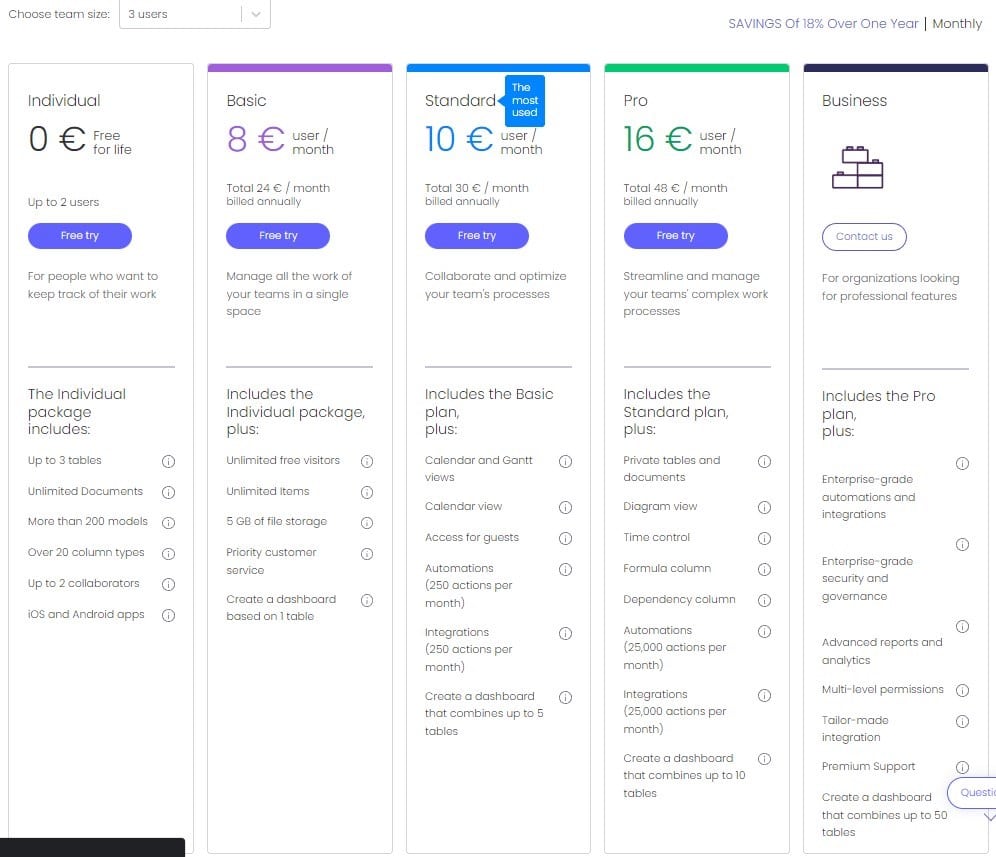Show info for 'Premium Support'
996x857 pixels.
click(x=963, y=767)
